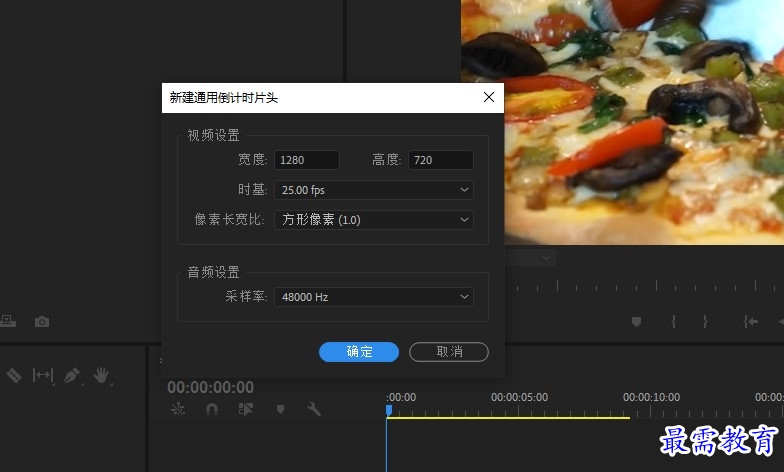This screenshot has width=784, height=472.
Task: Add Marker from the timeline header
Action: click(280, 410)
